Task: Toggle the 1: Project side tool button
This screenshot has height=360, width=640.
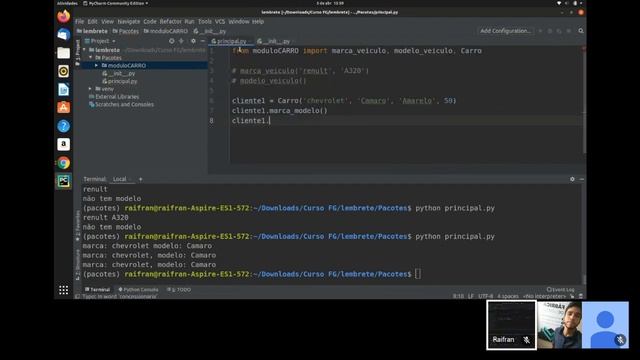Action: (x=78, y=52)
